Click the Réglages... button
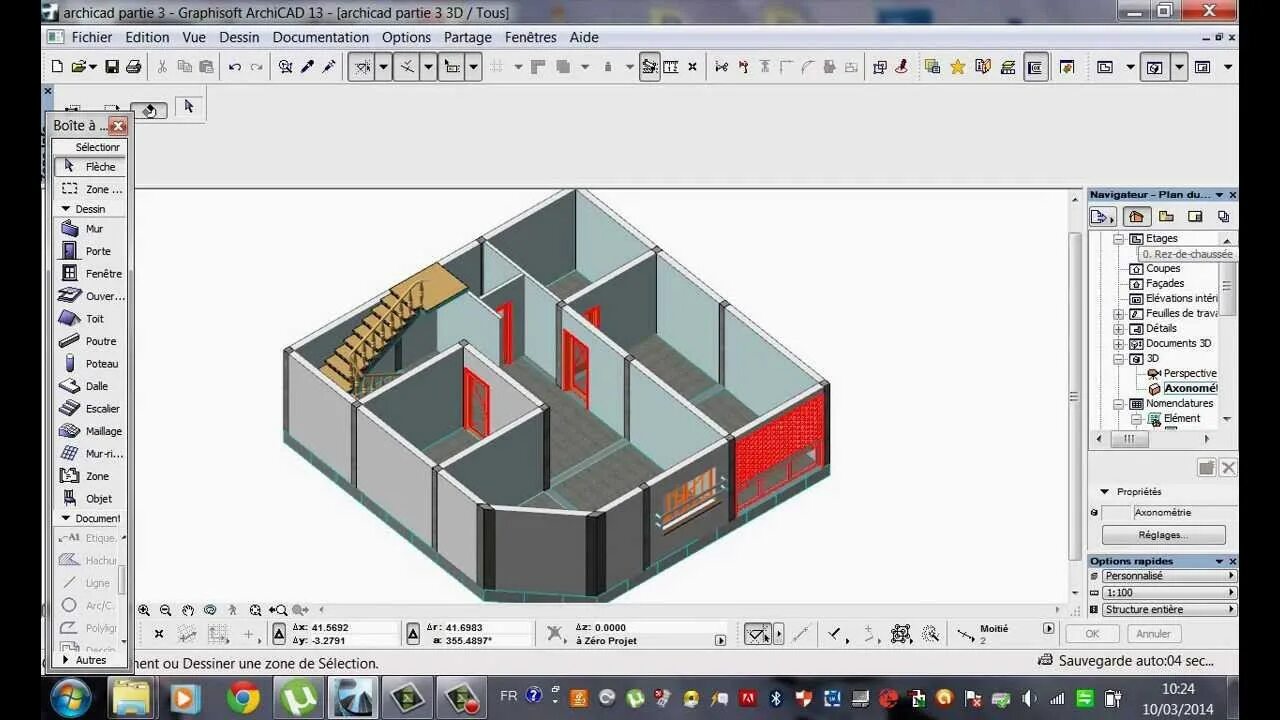The width and height of the screenshot is (1280, 720). (x=1164, y=535)
